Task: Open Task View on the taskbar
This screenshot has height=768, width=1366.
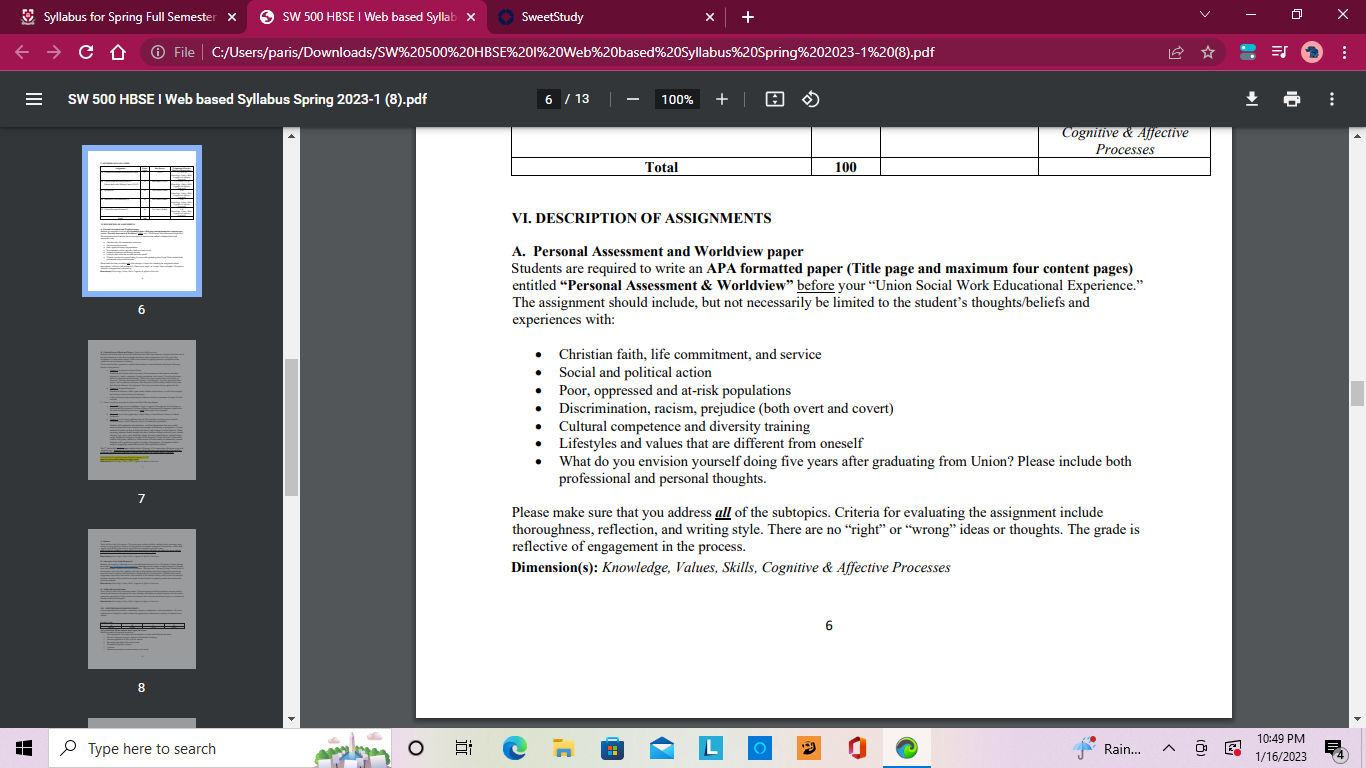Action: click(x=463, y=748)
